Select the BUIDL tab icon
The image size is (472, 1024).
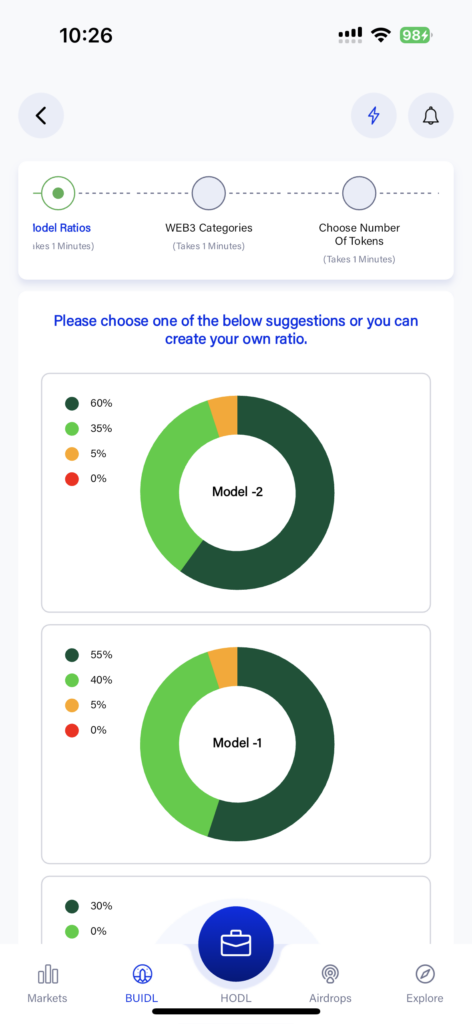tap(142, 975)
